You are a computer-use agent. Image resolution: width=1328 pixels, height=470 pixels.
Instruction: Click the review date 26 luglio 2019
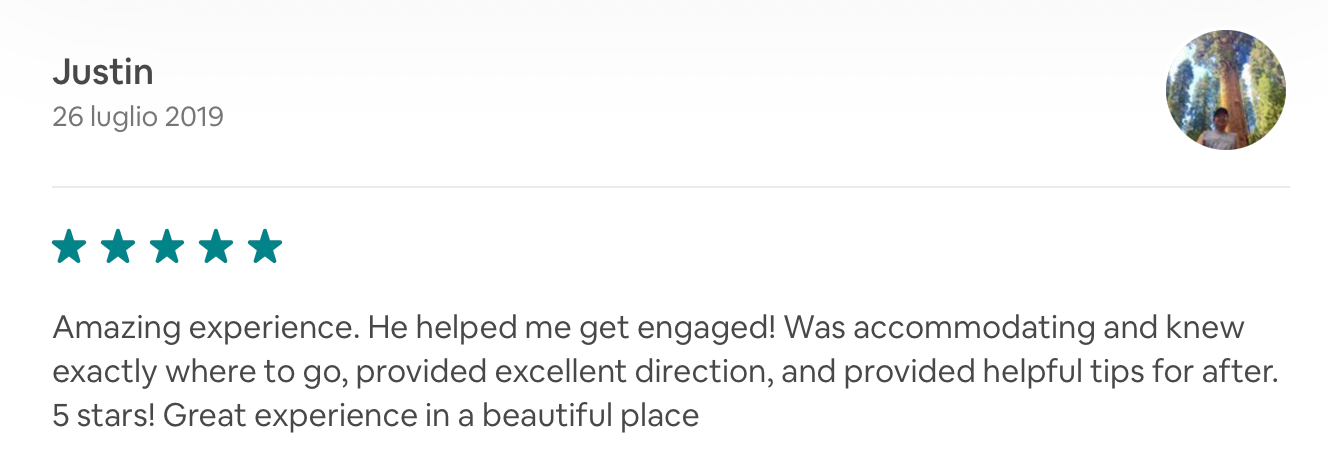tap(138, 117)
